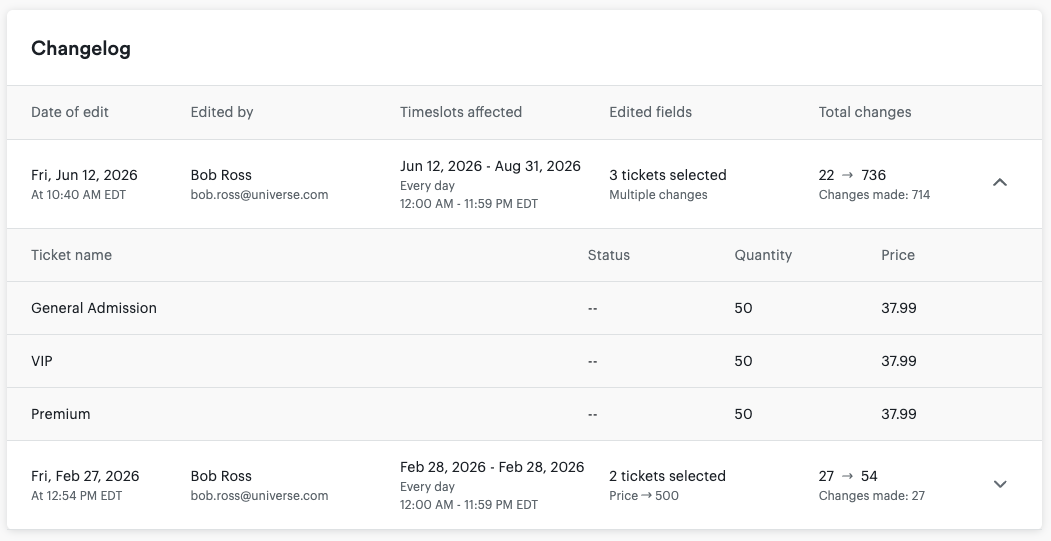Collapse the Jun 12, 2026 changelog entry chevron
The image size is (1051, 541).
999,182
